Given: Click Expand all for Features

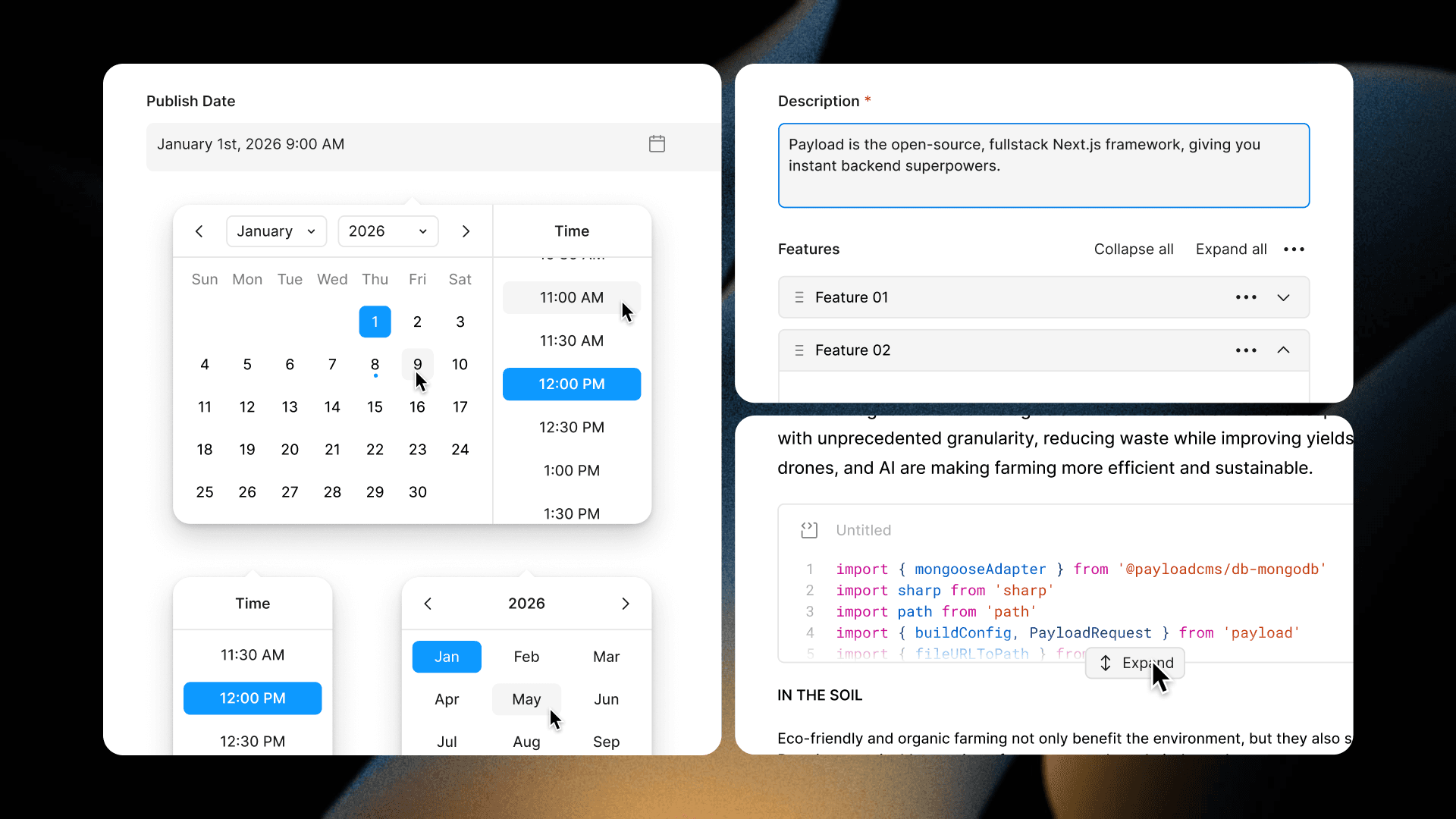Looking at the screenshot, I should [1231, 249].
